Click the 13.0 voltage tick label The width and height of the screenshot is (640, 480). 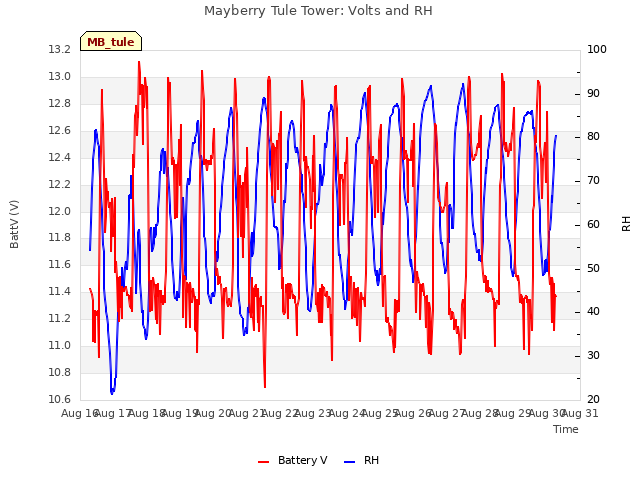(x=60, y=76)
